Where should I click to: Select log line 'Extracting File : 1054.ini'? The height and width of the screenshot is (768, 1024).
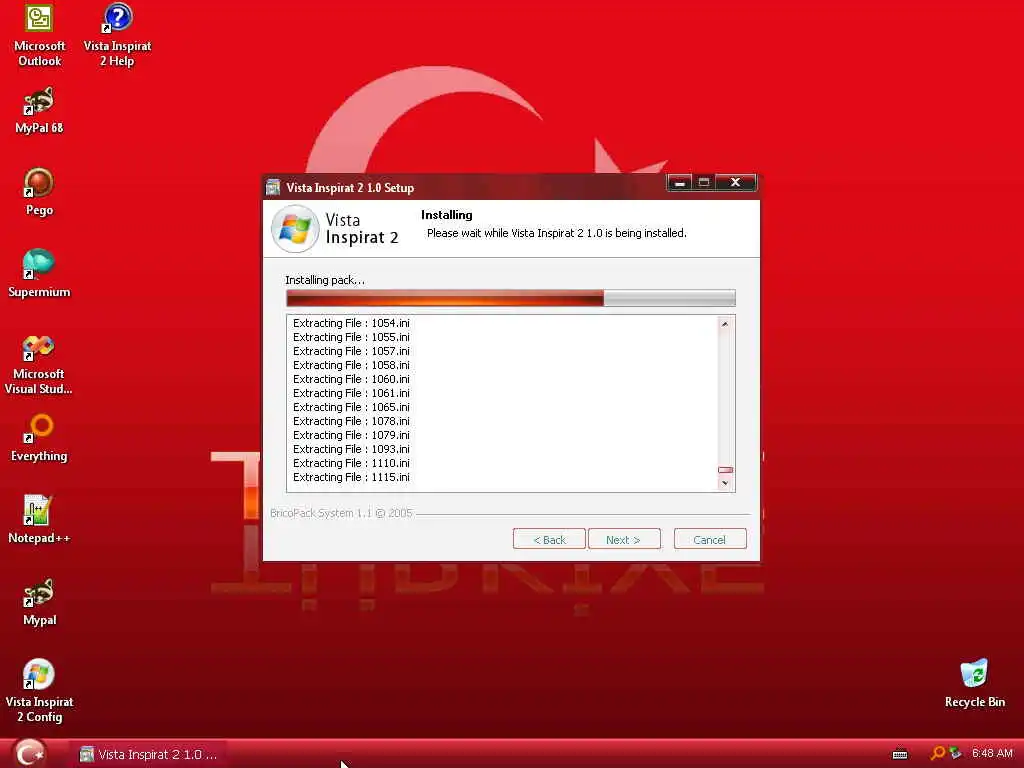point(351,323)
